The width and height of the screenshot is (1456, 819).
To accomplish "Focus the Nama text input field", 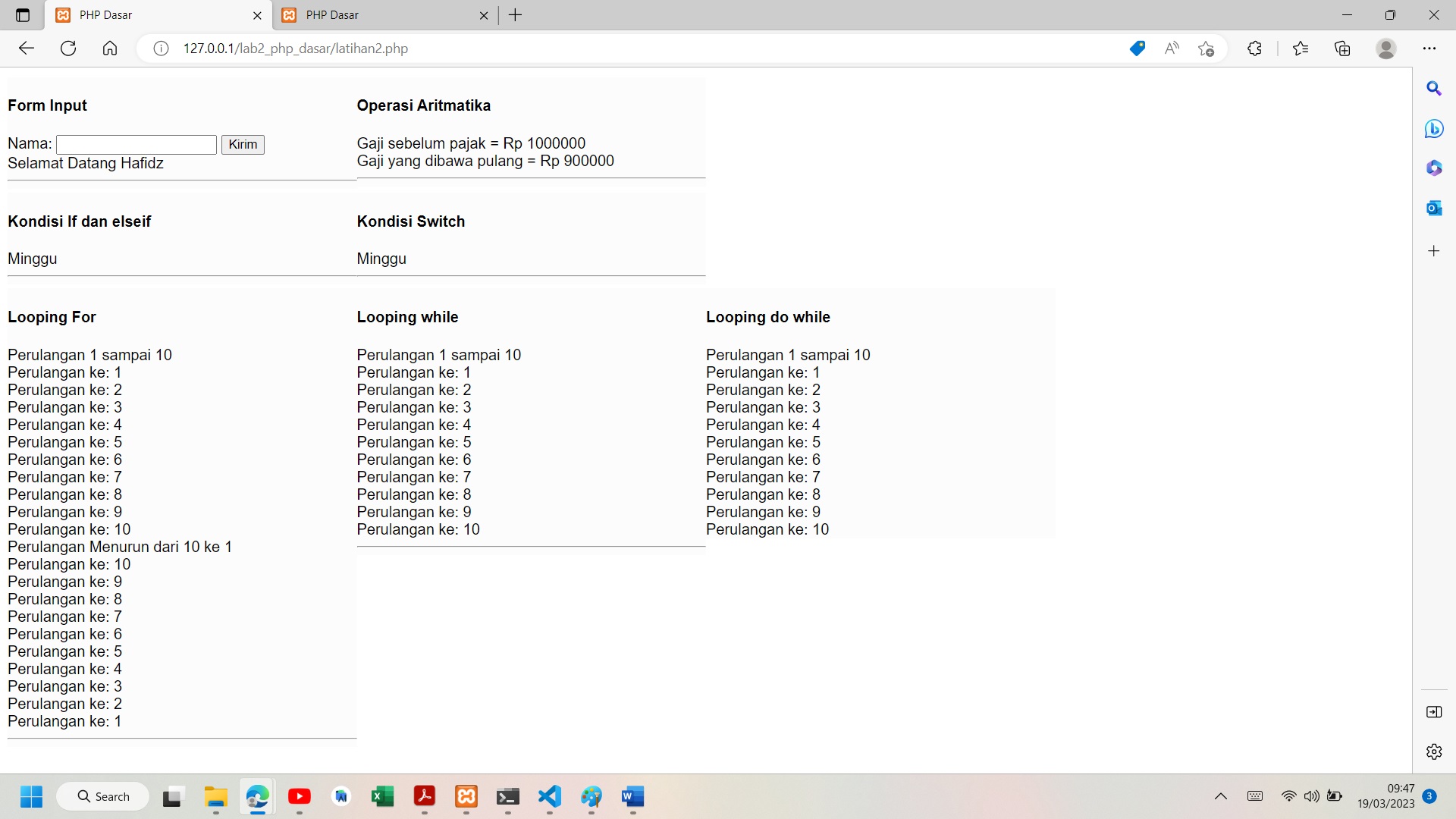I will click(x=136, y=144).
